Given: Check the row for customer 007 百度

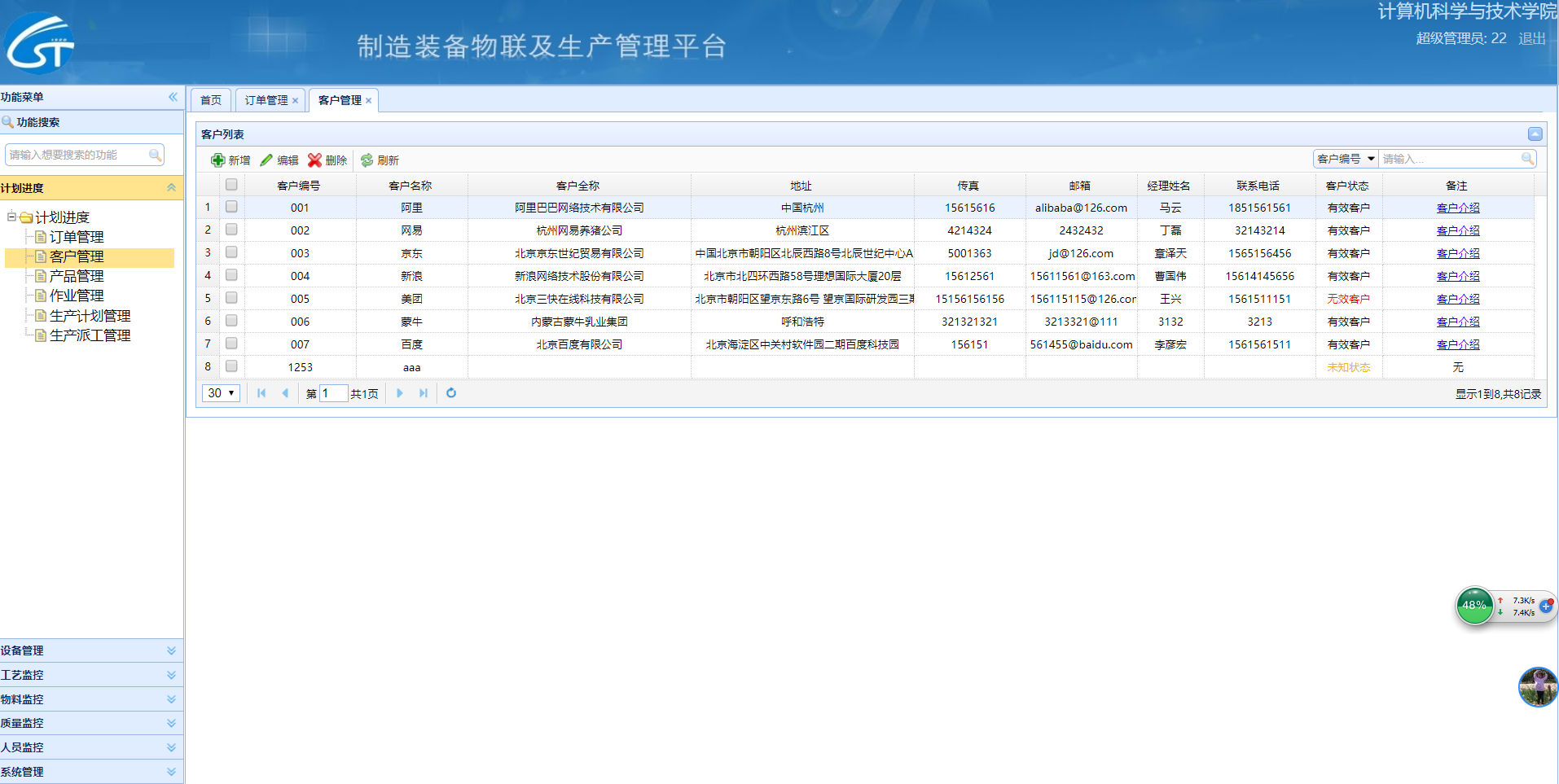Looking at the screenshot, I should (x=231, y=344).
